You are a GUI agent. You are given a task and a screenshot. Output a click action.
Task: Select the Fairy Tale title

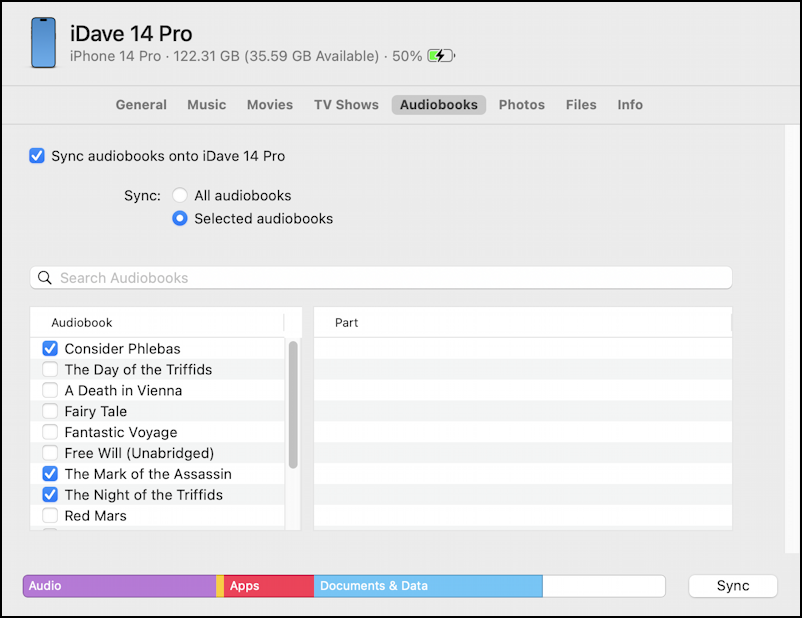tap(96, 411)
